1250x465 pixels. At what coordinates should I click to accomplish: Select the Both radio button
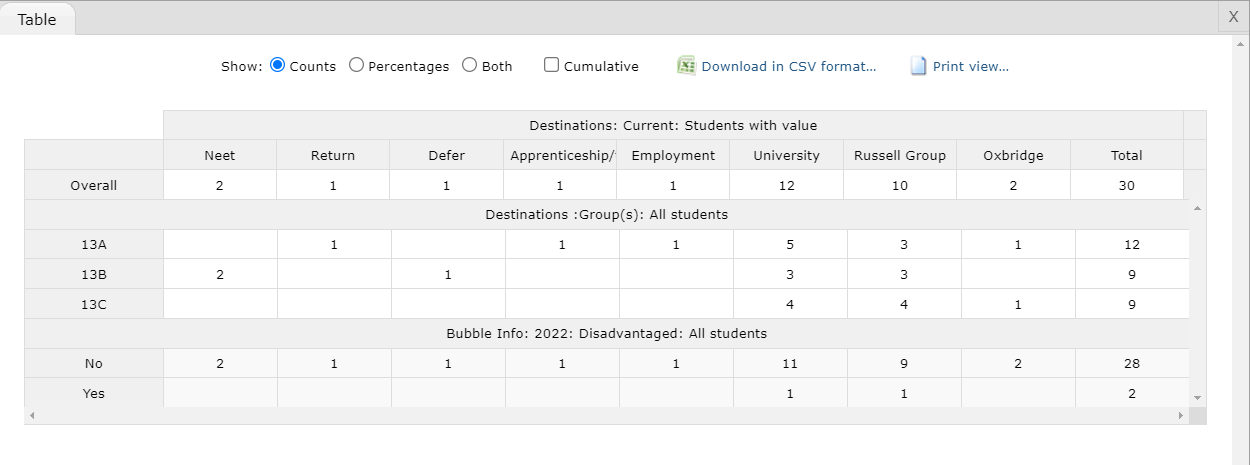tap(470, 65)
